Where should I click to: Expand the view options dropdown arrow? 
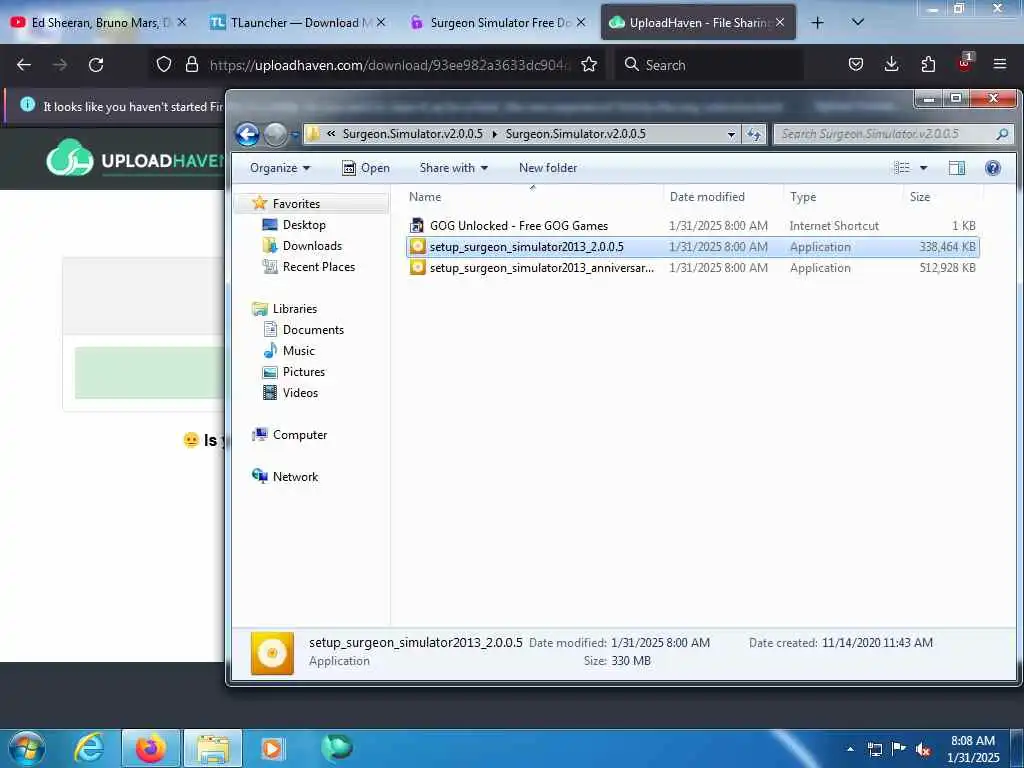click(x=923, y=168)
